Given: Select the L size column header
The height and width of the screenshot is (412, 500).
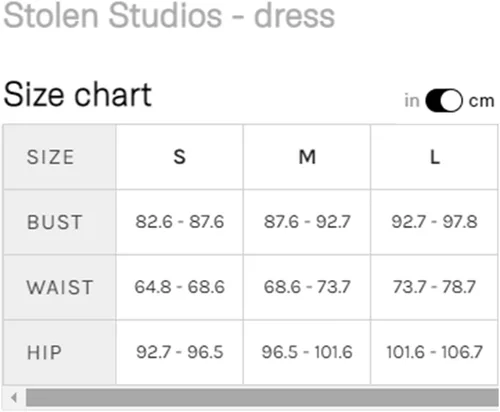Looking at the screenshot, I should tap(434, 157).
